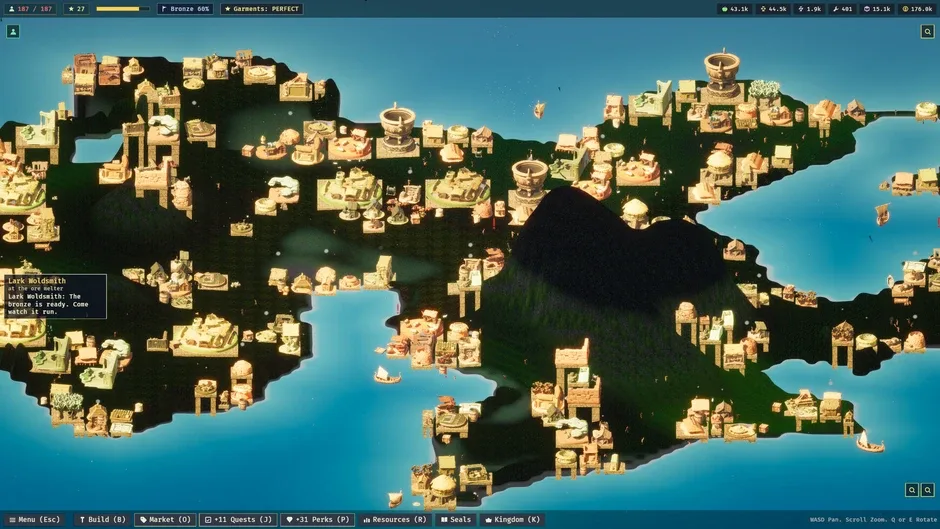Open the Seals panel

pyautogui.click(x=456, y=519)
